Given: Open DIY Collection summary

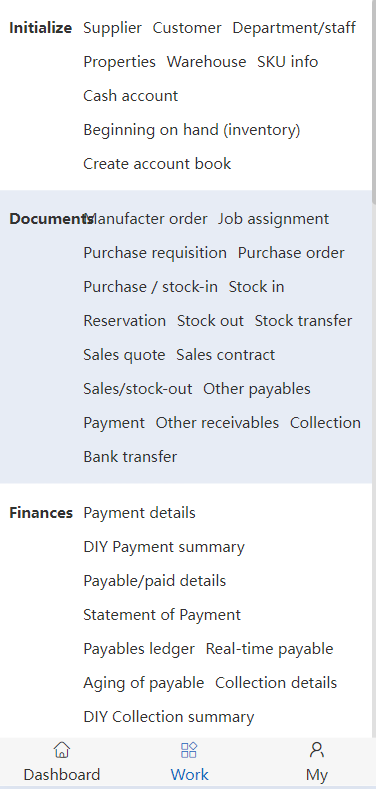Looking at the screenshot, I should point(169,717).
